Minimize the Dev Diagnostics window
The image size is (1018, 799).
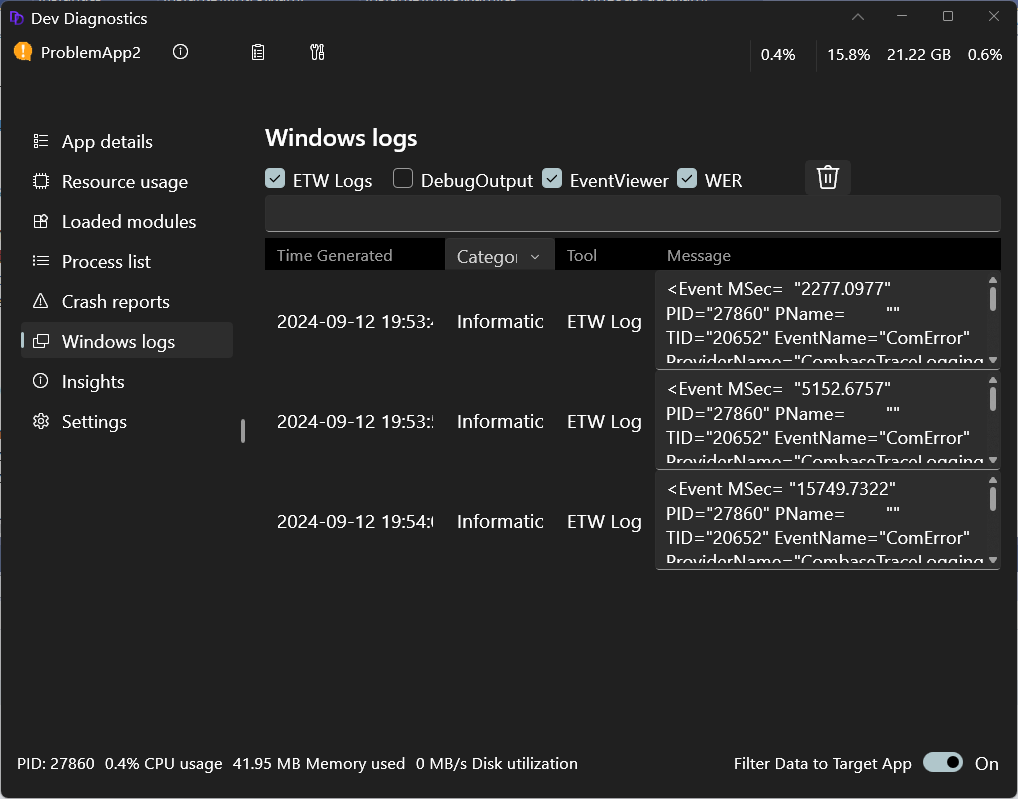pyautogui.click(x=902, y=16)
